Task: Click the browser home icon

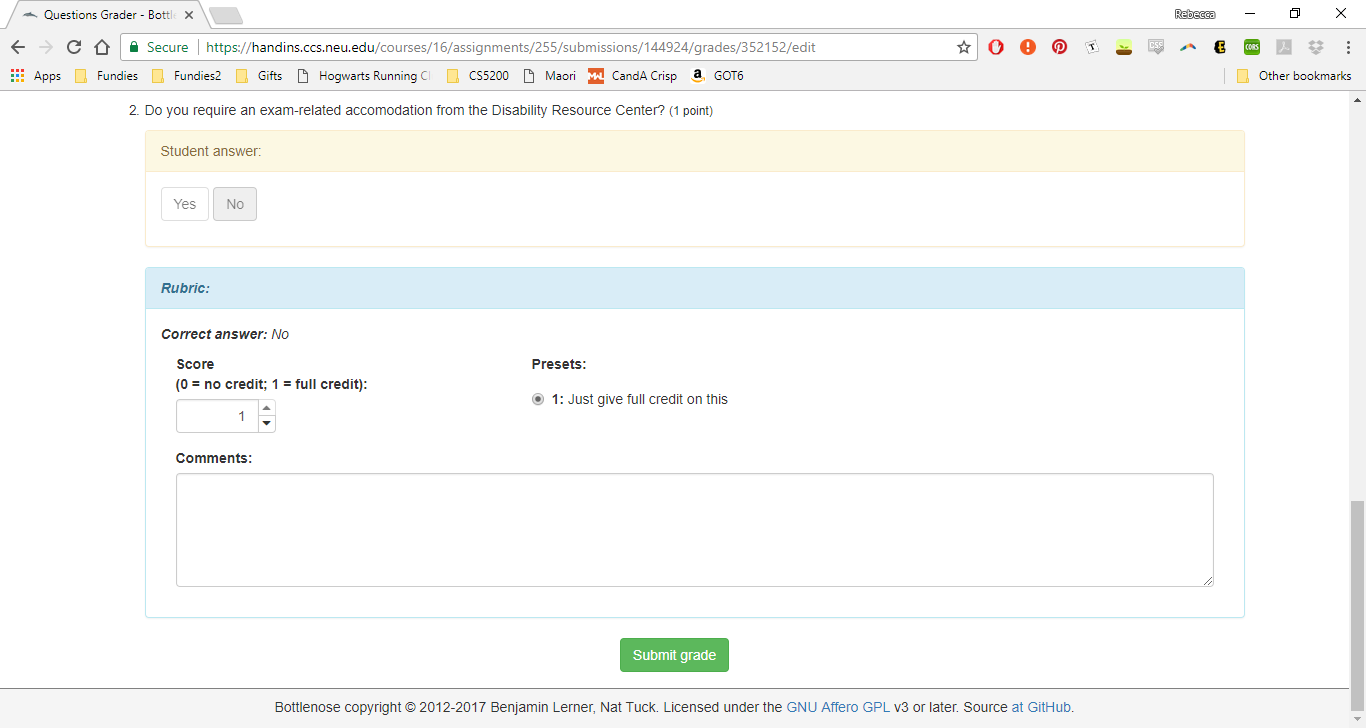Action: click(x=102, y=47)
